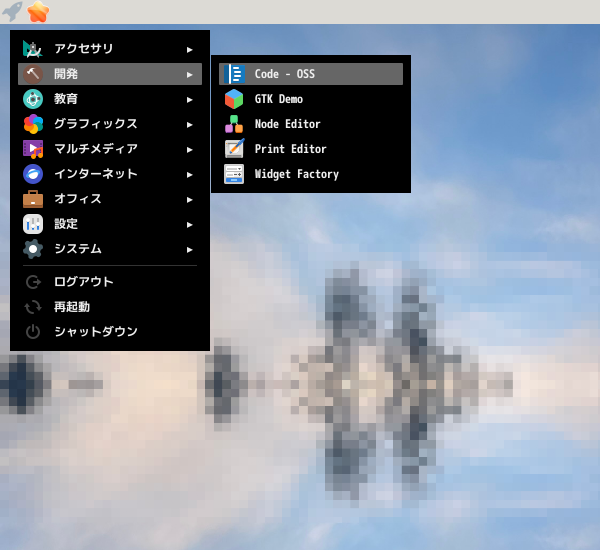Image resolution: width=600 pixels, height=550 pixels.
Task: Click the Code - OSS blue icon
Action: point(234,74)
